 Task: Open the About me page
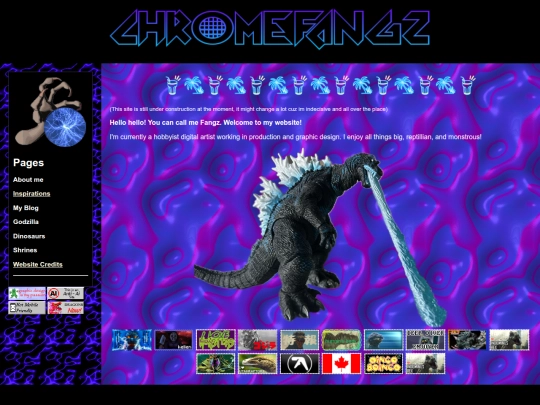coord(28,179)
